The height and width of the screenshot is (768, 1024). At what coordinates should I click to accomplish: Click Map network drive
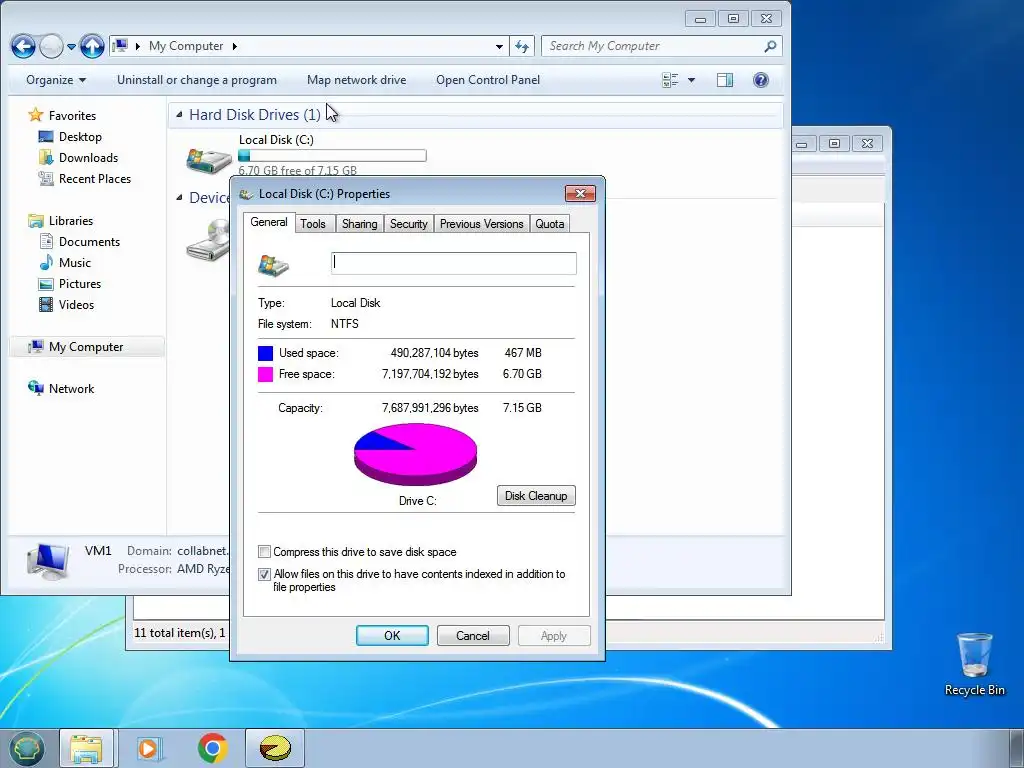(x=357, y=80)
